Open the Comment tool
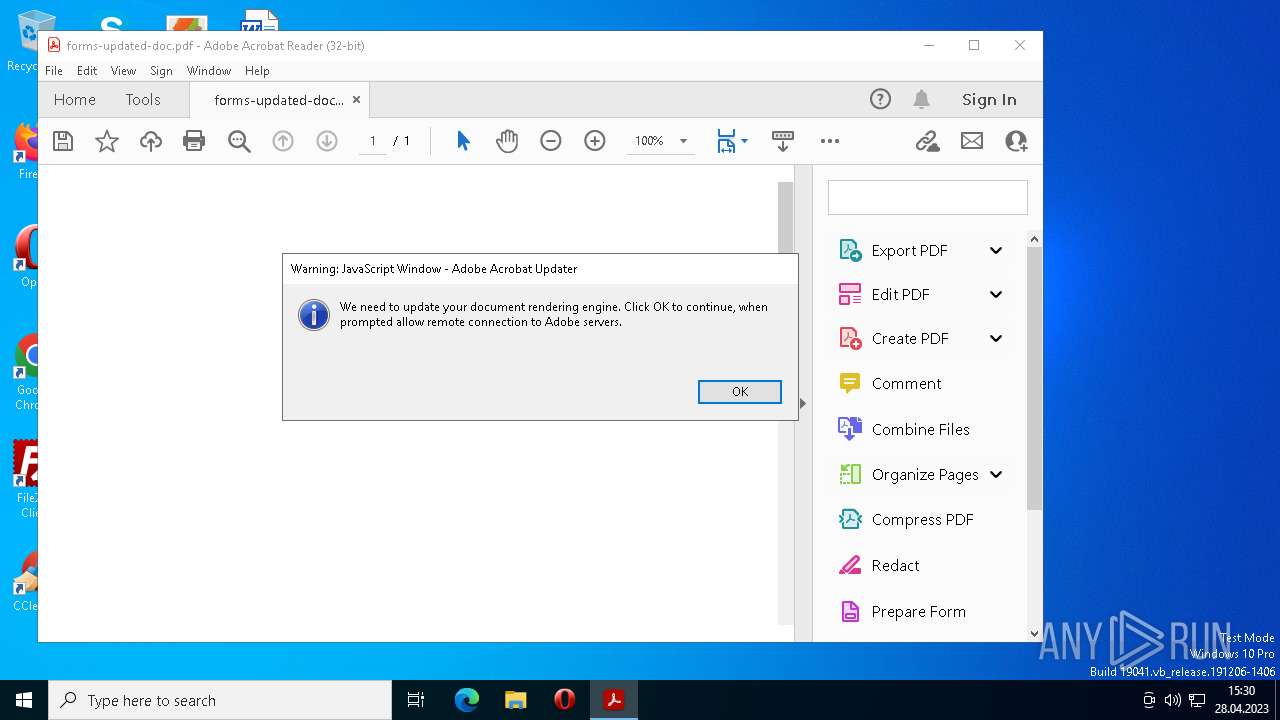Image resolution: width=1280 pixels, height=720 pixels. 906,383
